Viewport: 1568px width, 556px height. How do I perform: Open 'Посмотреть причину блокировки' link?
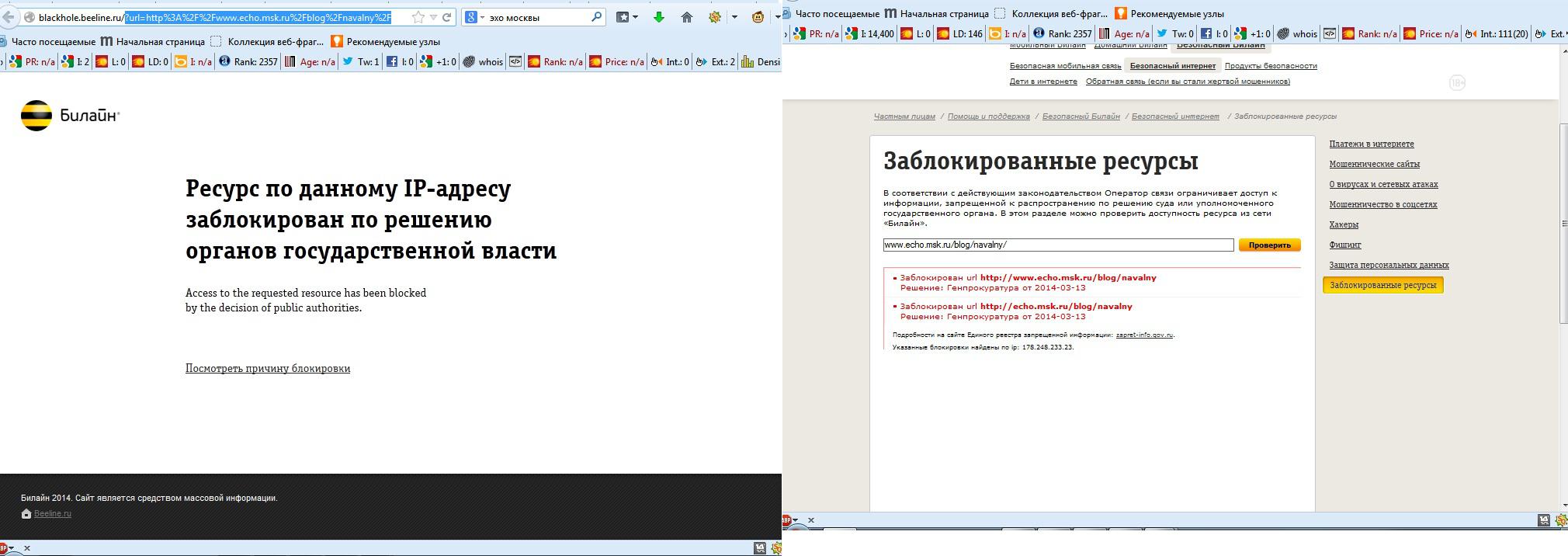(268, 369)
